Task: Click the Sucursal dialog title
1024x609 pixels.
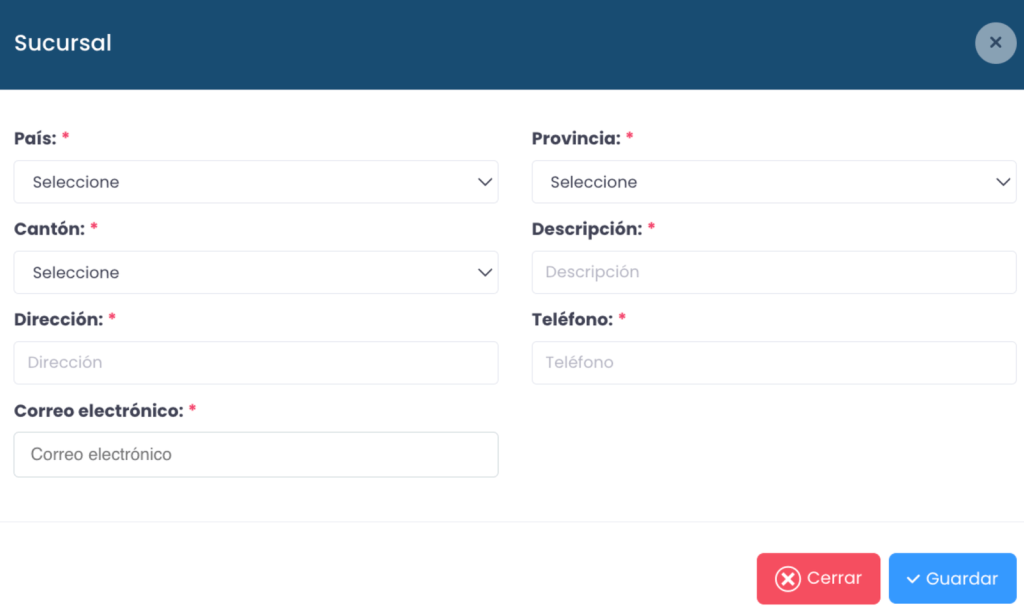Action: click(x=63, y=43)
